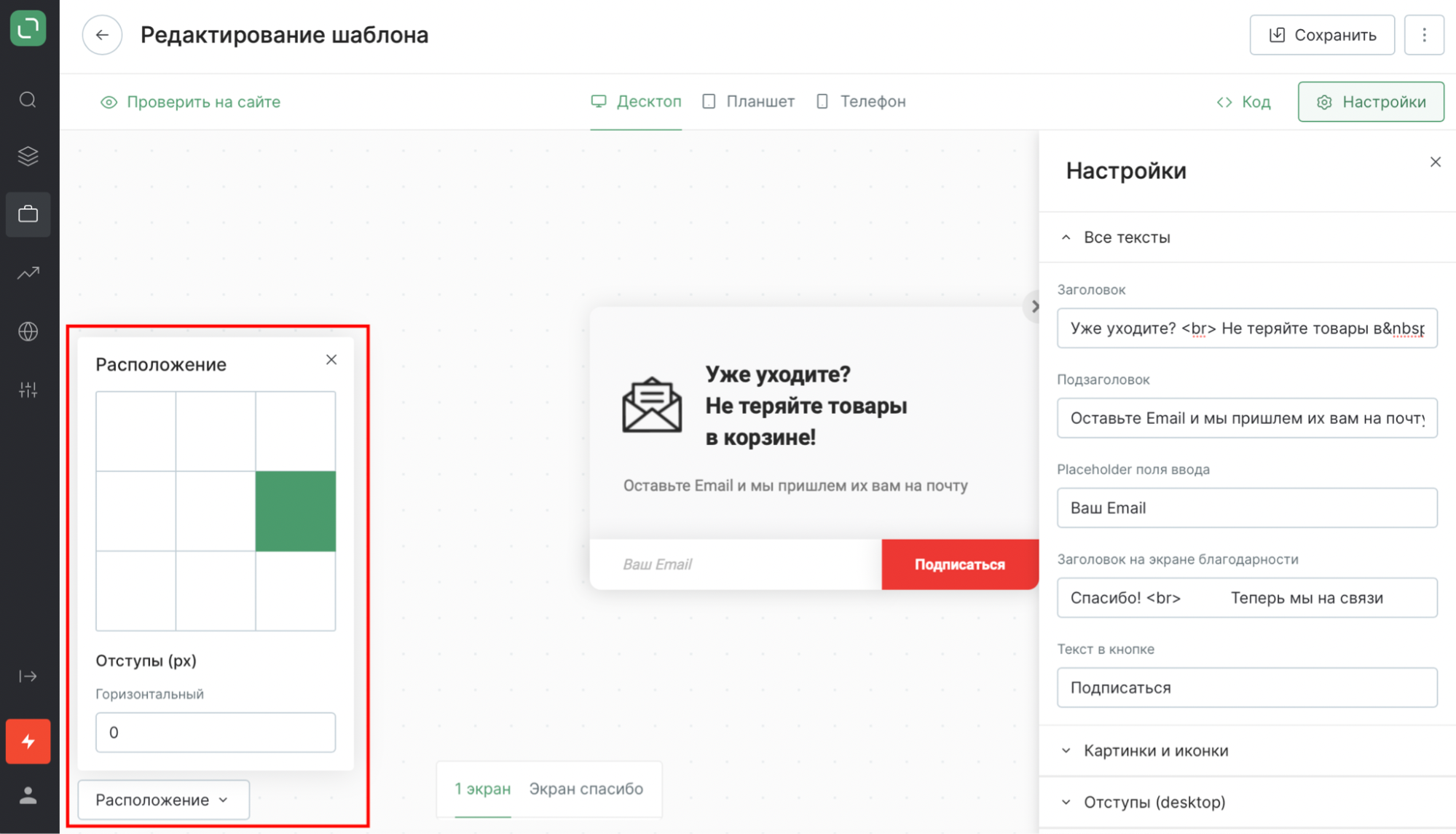Screen dimensions: 1456x834
Task: Click the green app logo icon
Action: click(x=28, y=28)
